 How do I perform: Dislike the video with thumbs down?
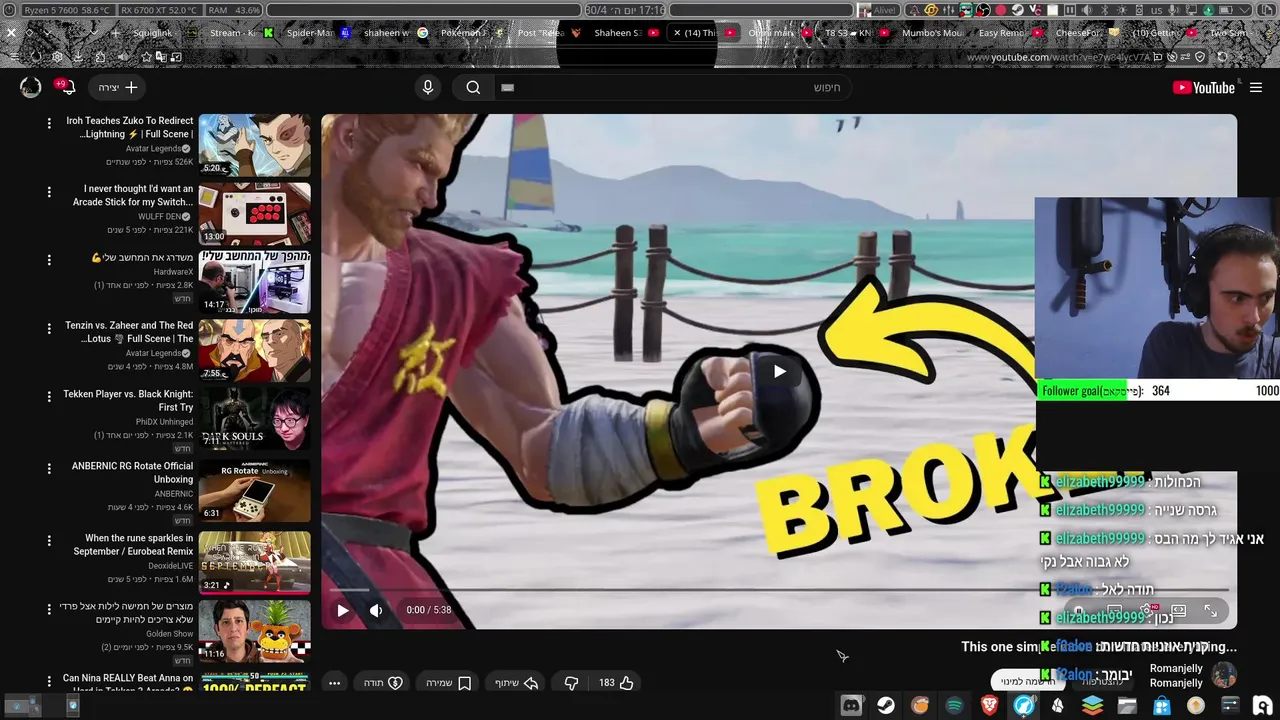tap(571, 683)
